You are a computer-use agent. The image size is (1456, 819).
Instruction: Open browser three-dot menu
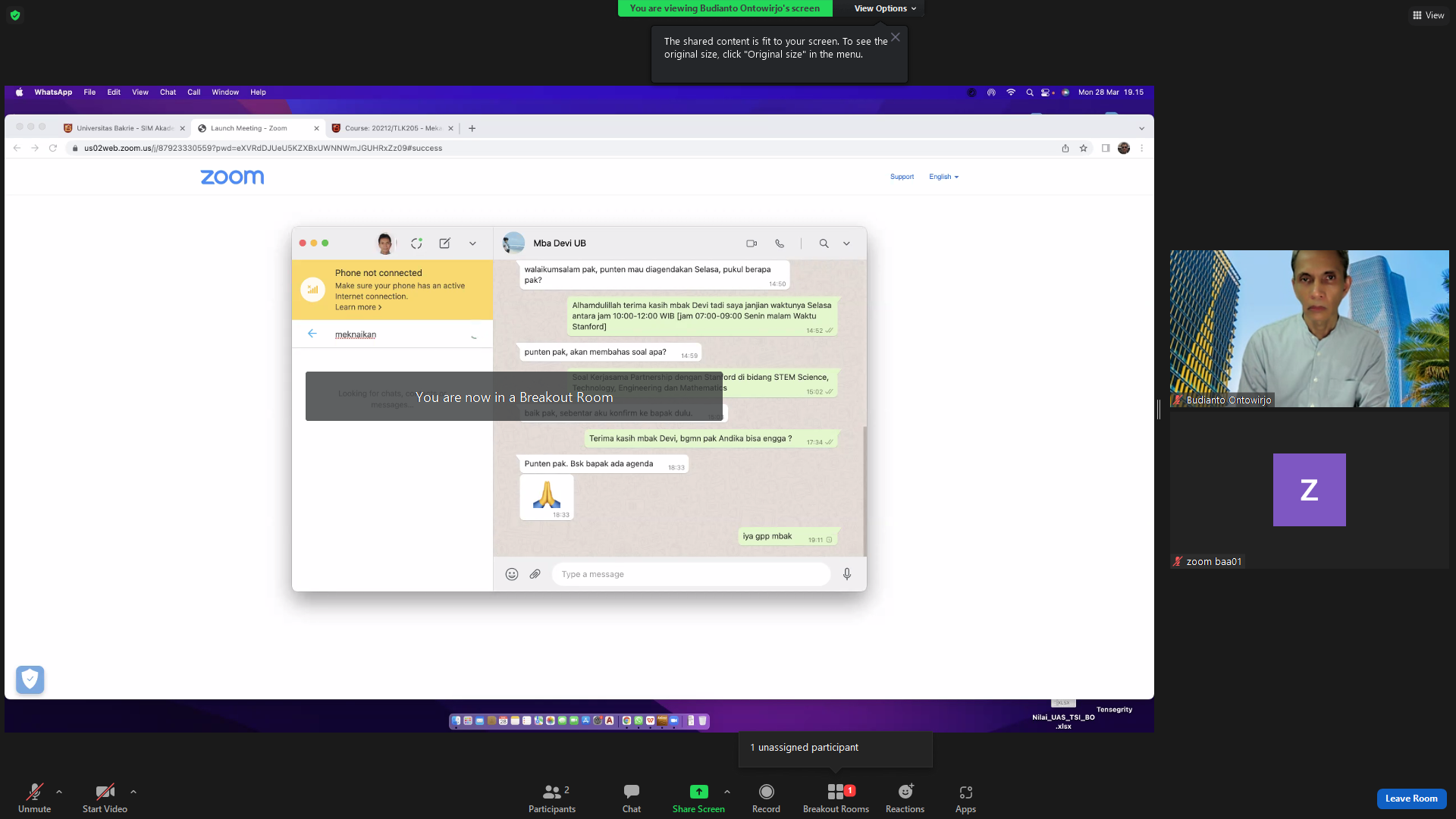coord(1141,149)
